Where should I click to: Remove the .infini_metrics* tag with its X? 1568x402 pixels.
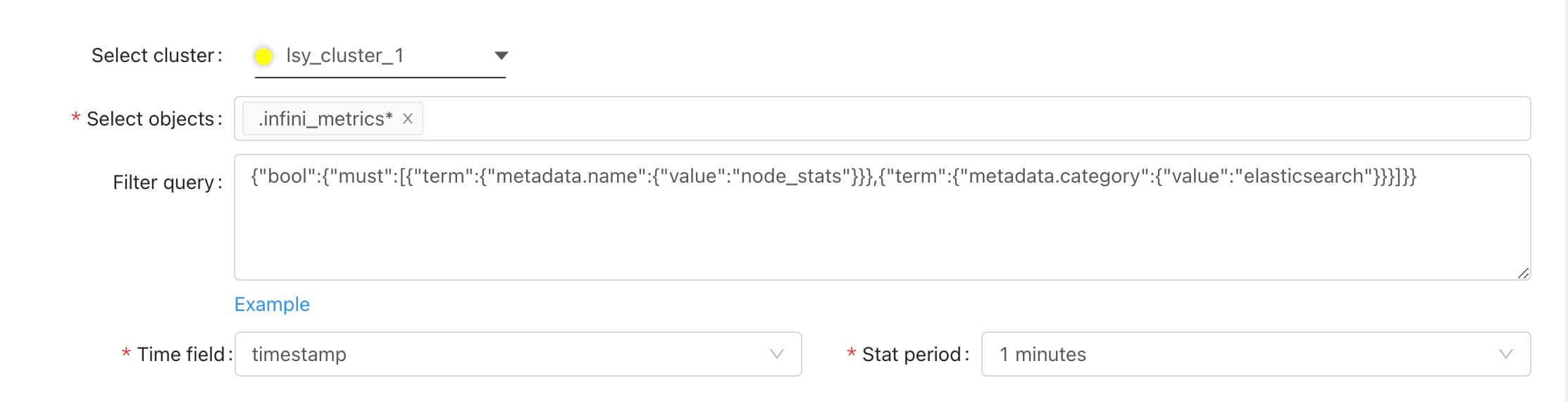click(x=407, y=119)
